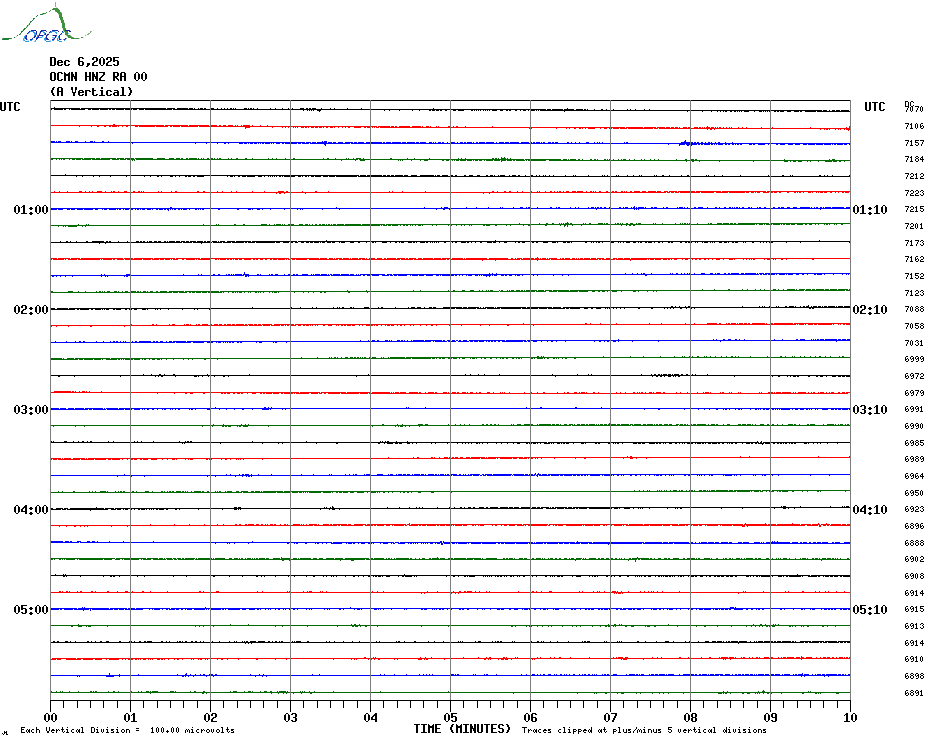Click the 05:00 UTC label on left axis
930x744 pixels.
pyautogui.click(x=31, y=610)
